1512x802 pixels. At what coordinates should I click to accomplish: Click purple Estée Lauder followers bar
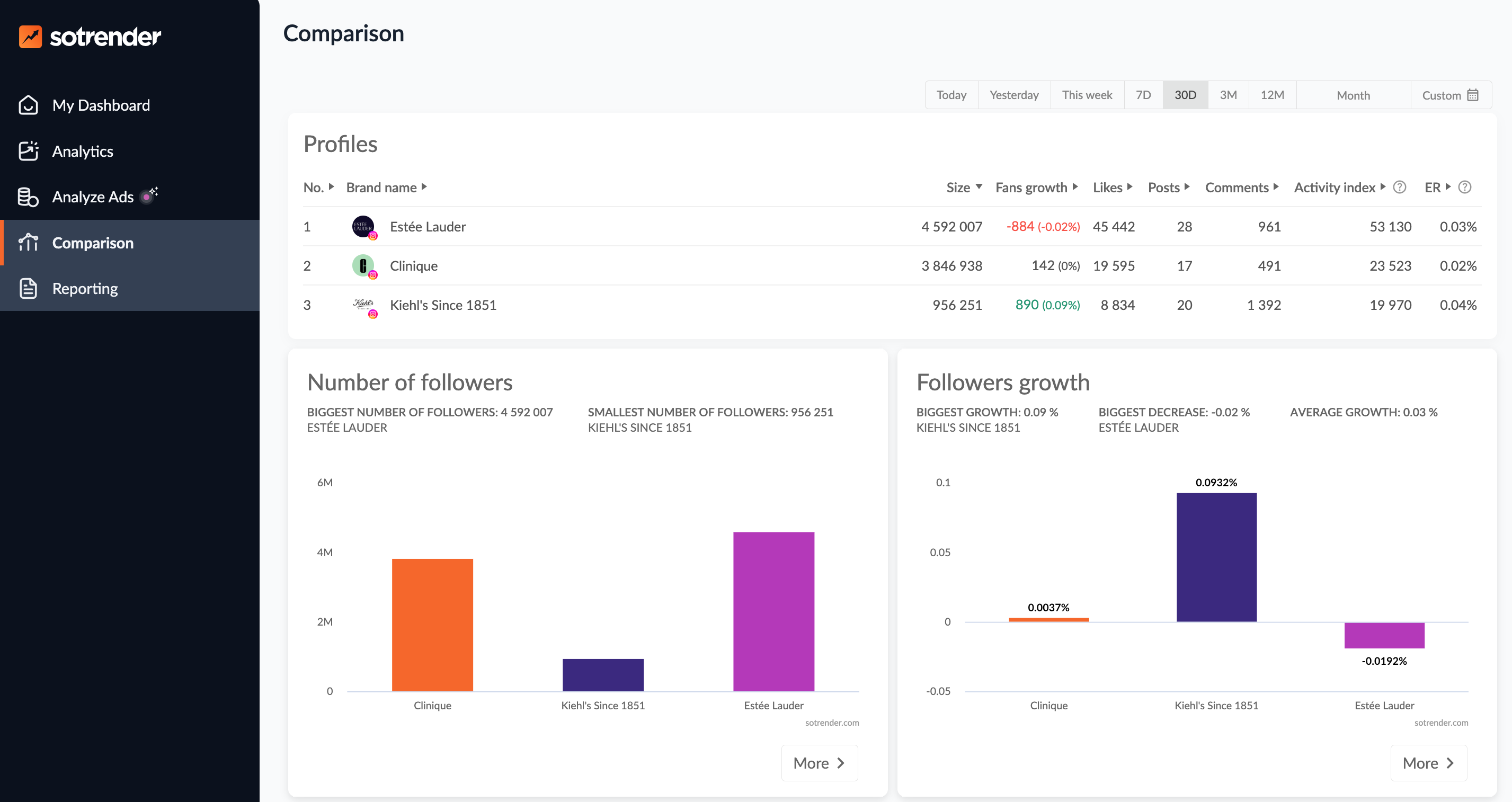click(x=773, y=610)
